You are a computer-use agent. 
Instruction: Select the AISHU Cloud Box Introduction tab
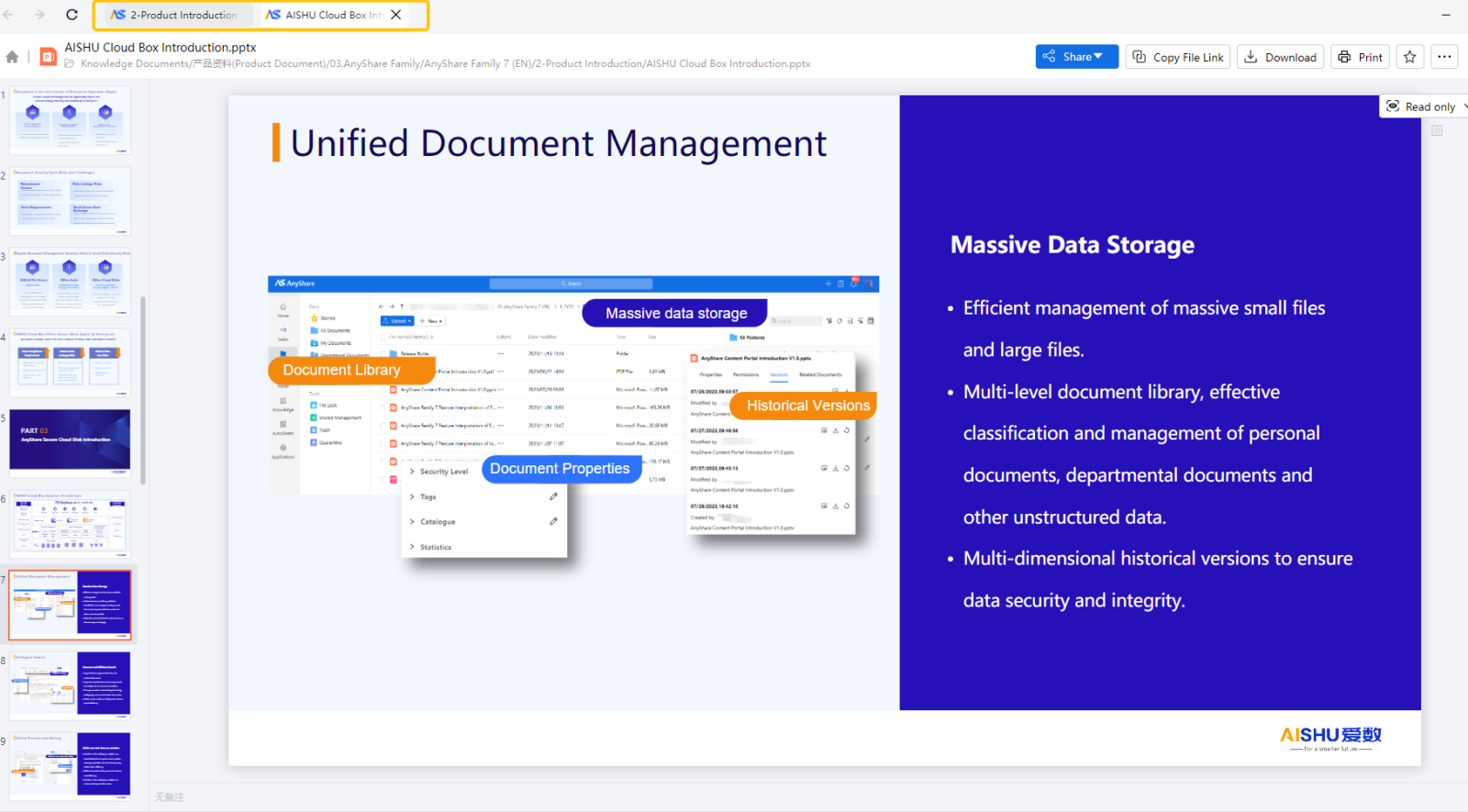click(326, 15)
